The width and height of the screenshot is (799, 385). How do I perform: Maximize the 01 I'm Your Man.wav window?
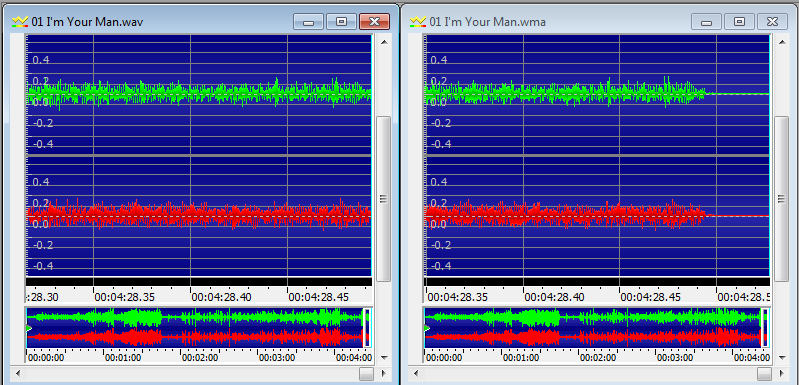[x=341, y=21]
